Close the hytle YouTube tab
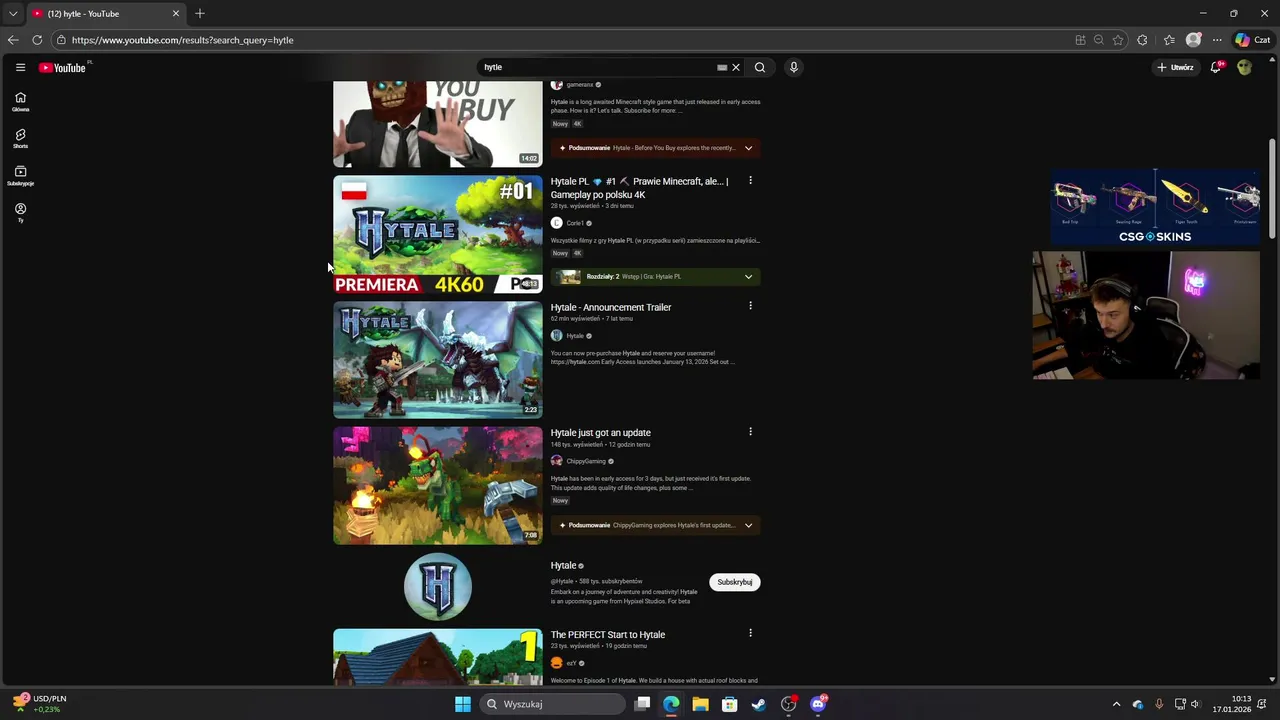The image size is (1280, 720). point(176,13)
